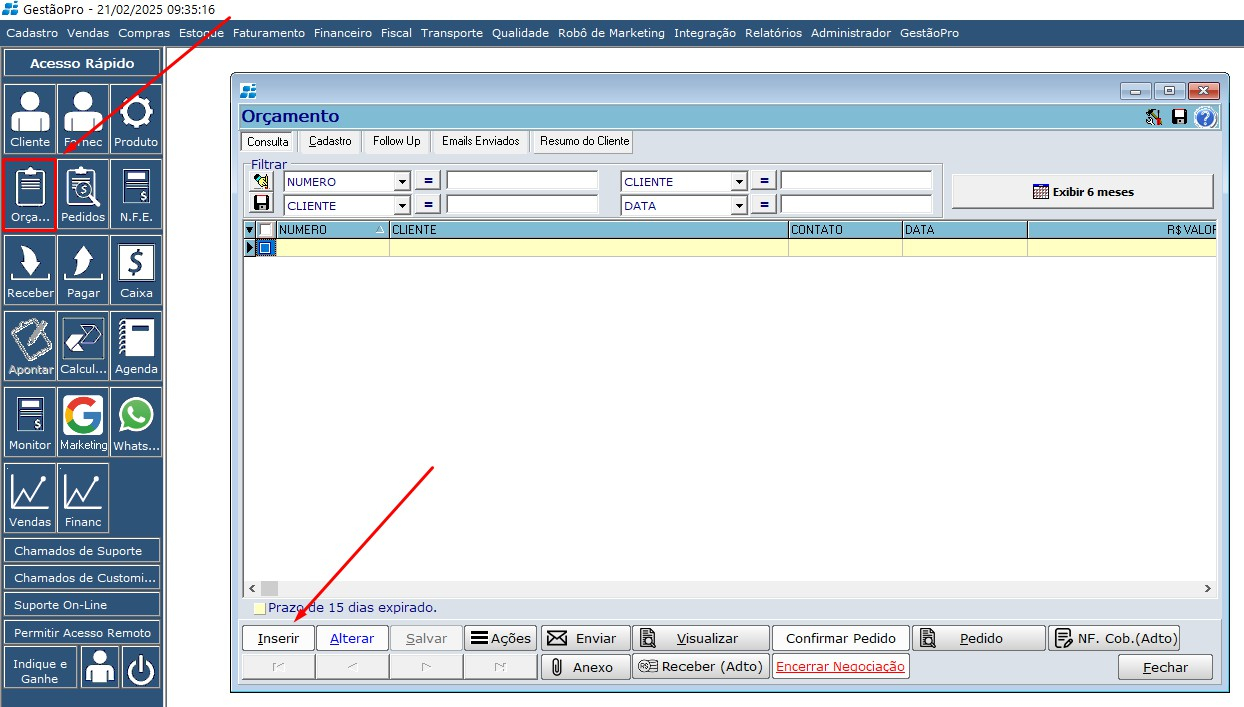Click the Exibir 6 meses button
Viewport: 1244px width, 707px height.
[1083, 191]
